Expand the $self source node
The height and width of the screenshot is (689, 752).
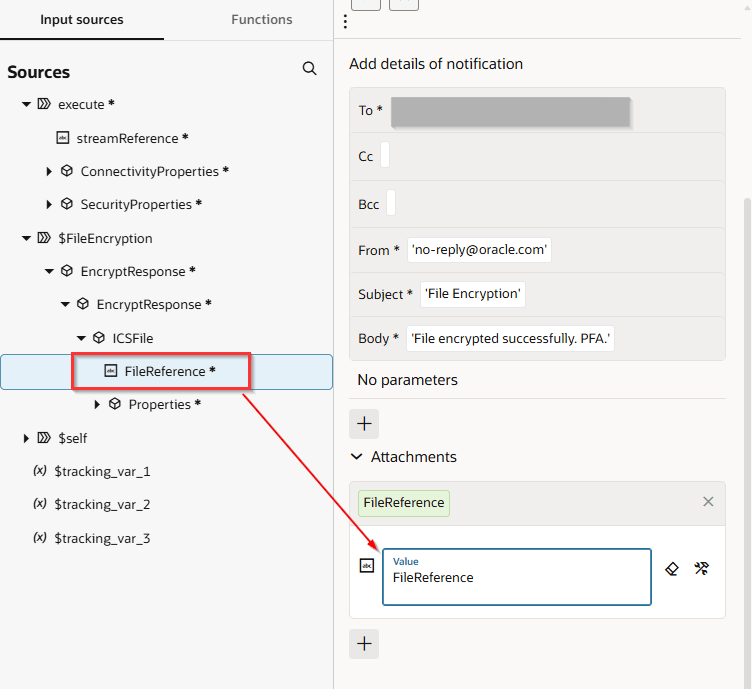pyautogui.click(x=27, y=438)
